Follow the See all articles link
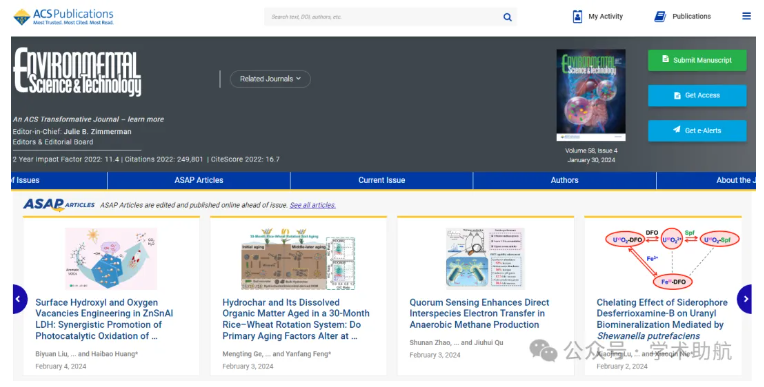The width and height of the screenshot is (764, 387). pos(313,205)
